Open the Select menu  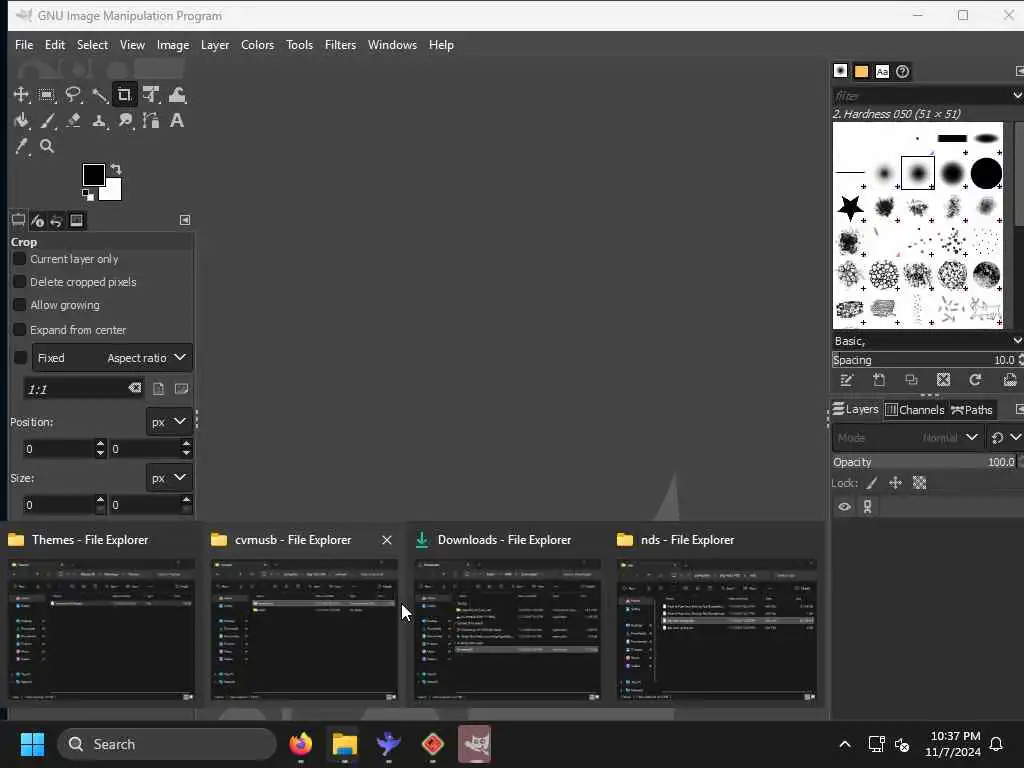click(92, 45)
